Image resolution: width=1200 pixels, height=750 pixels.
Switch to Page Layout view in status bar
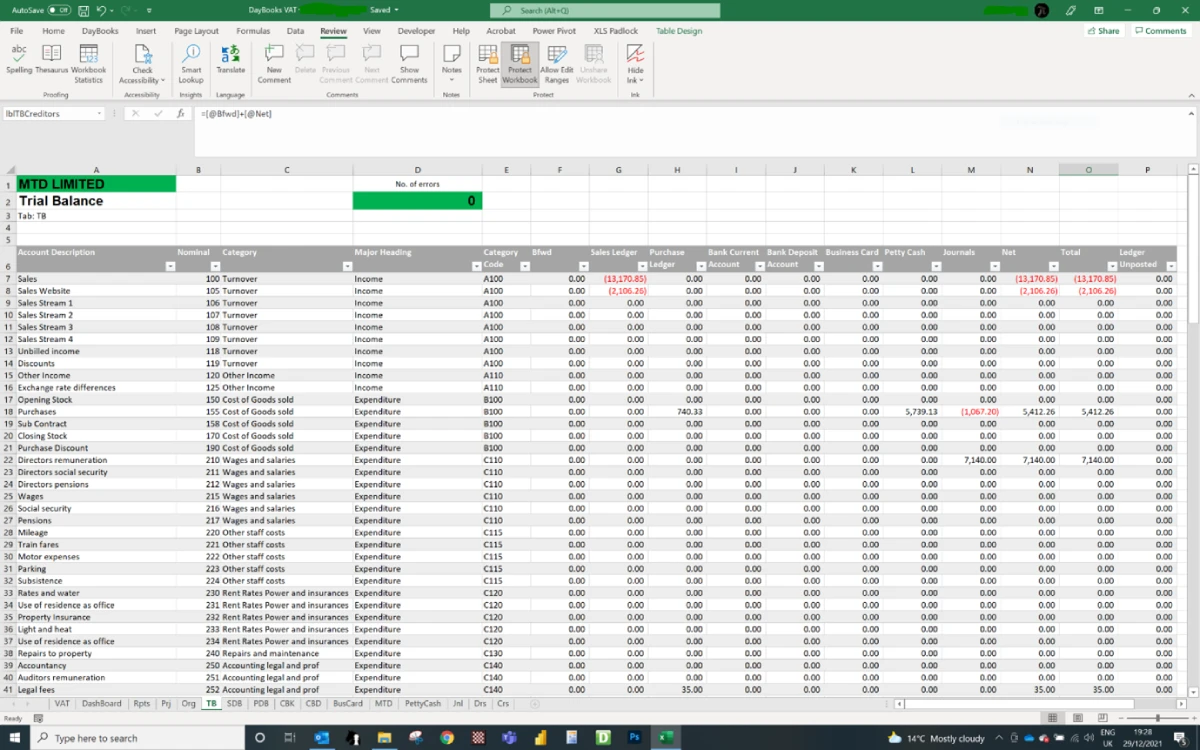tap(1078, 718)
